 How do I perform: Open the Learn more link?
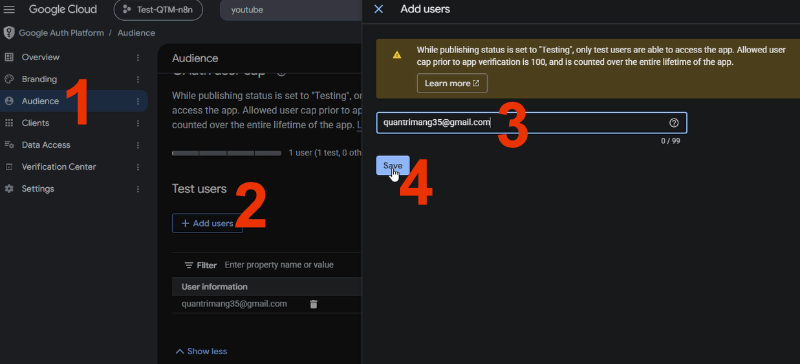(x=452, y=83)
